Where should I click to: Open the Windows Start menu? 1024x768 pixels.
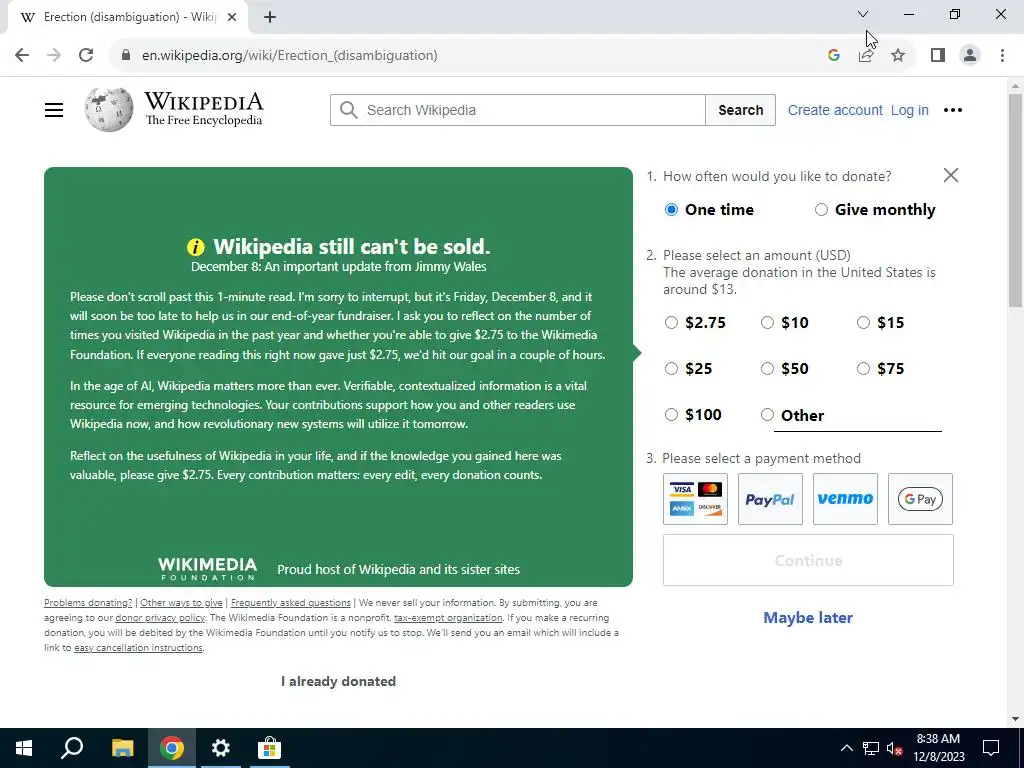tap(24, 748)
